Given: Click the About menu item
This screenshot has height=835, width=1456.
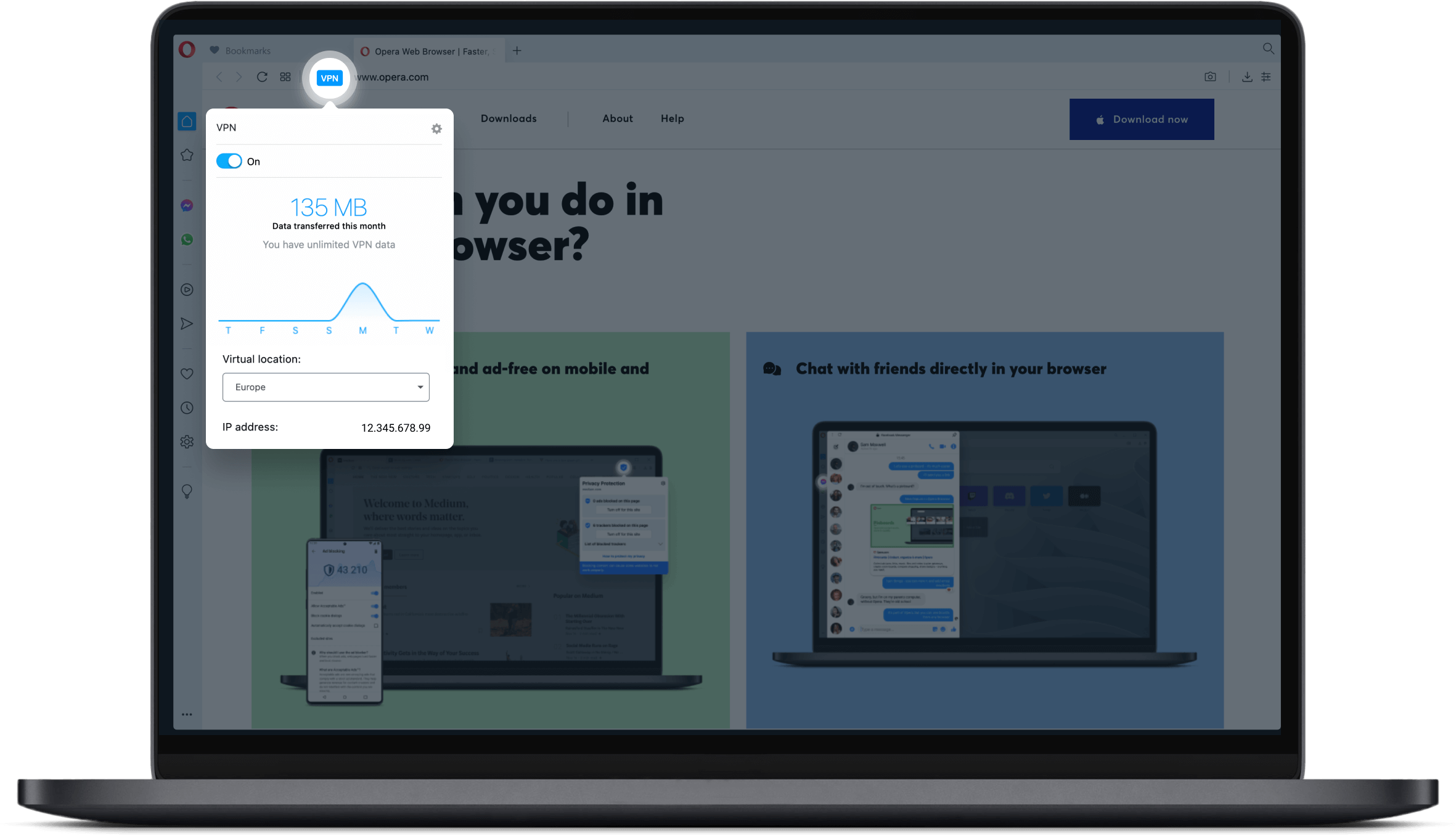Looking at the screenshot, I should pyautogui.click(x=618, y=118).
